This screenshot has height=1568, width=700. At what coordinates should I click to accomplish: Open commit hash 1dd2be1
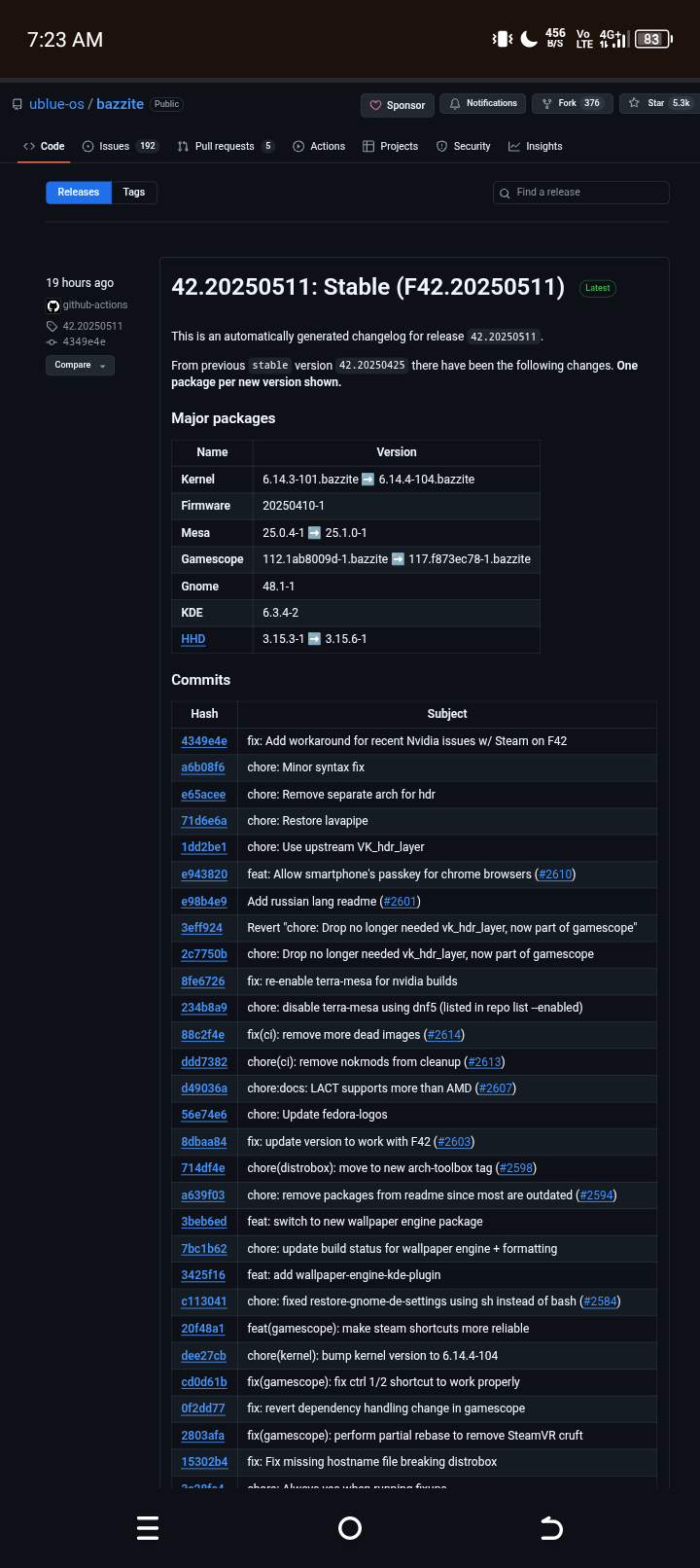click(204, 847)
